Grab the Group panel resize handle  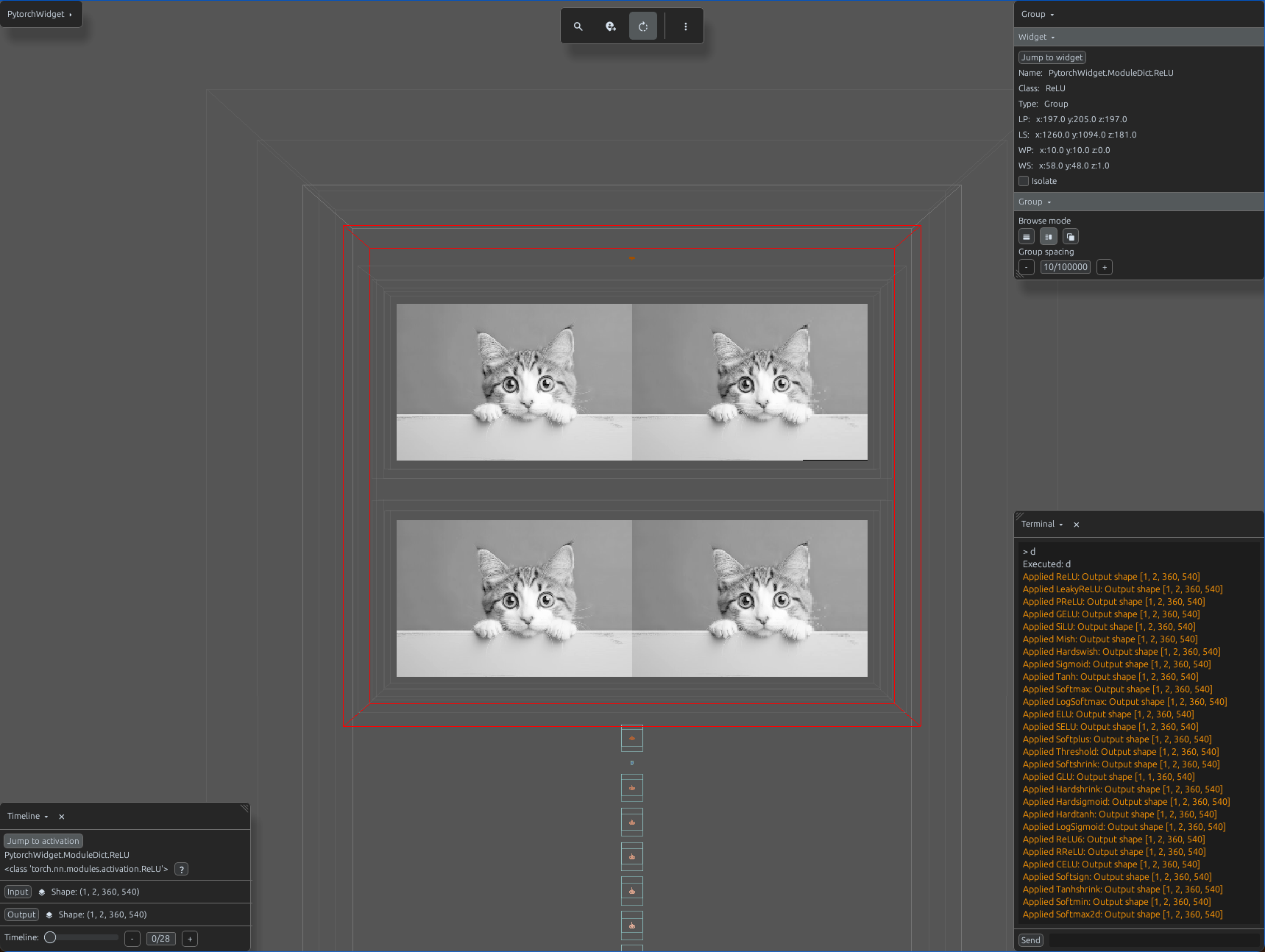1020,274
